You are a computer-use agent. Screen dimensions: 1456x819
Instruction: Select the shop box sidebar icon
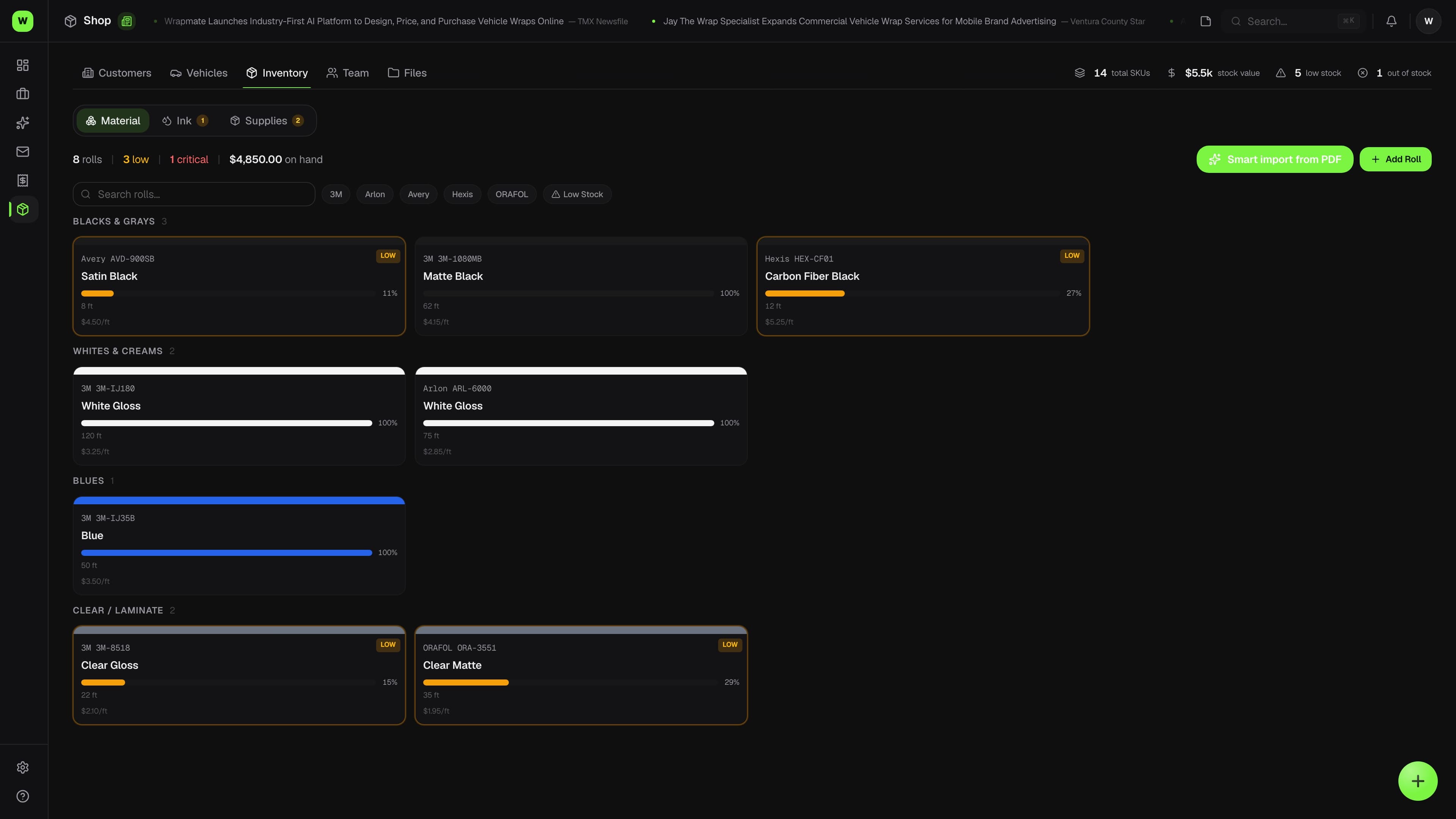23,209
